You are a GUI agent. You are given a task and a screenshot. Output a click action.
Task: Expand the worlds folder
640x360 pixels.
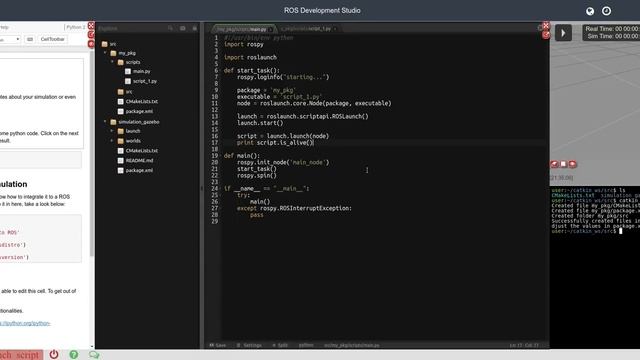pos(112,141)
